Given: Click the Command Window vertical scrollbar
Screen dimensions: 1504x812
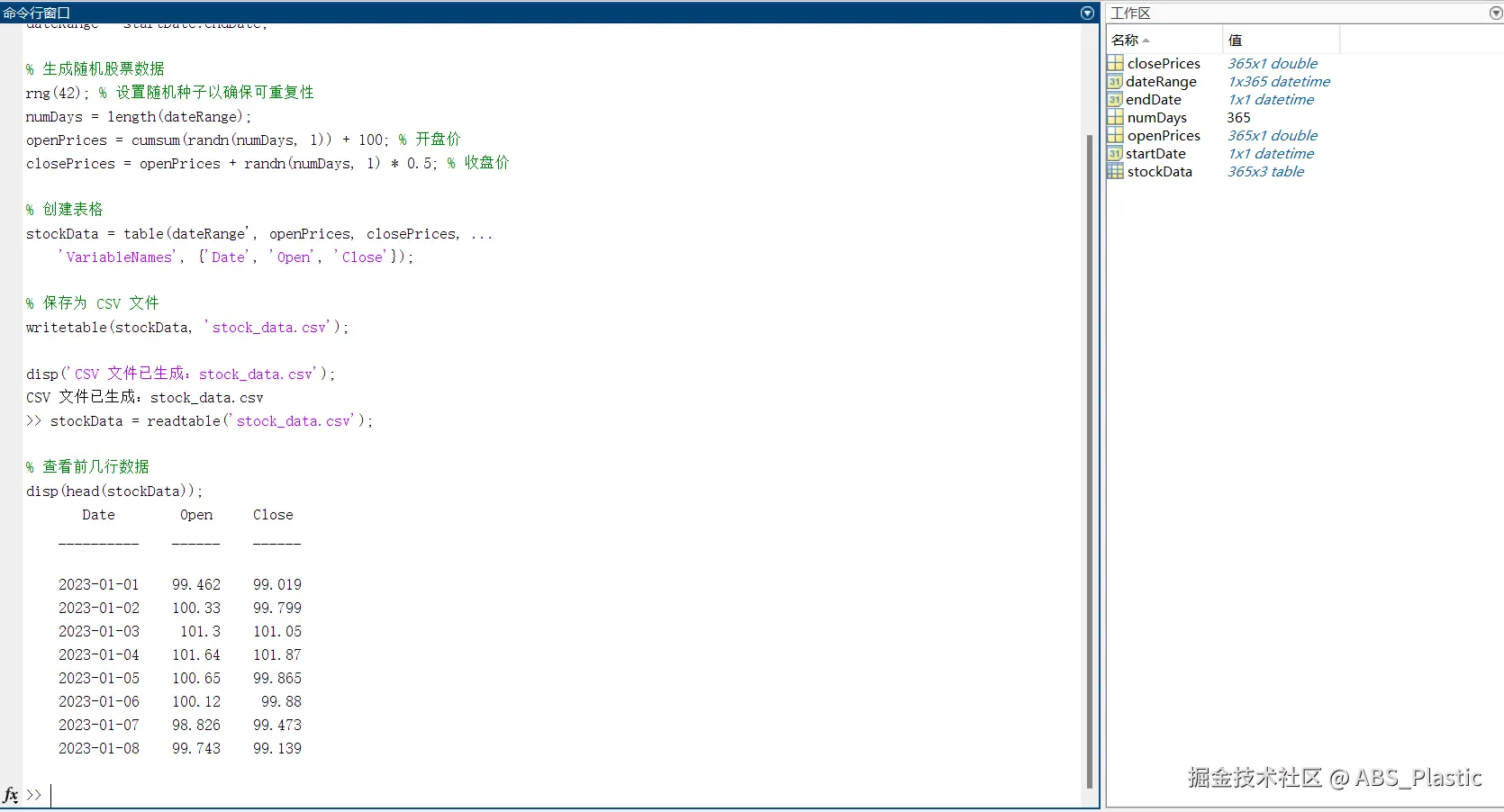Looking at the screenshot, I should click(x=1090, y=461).
